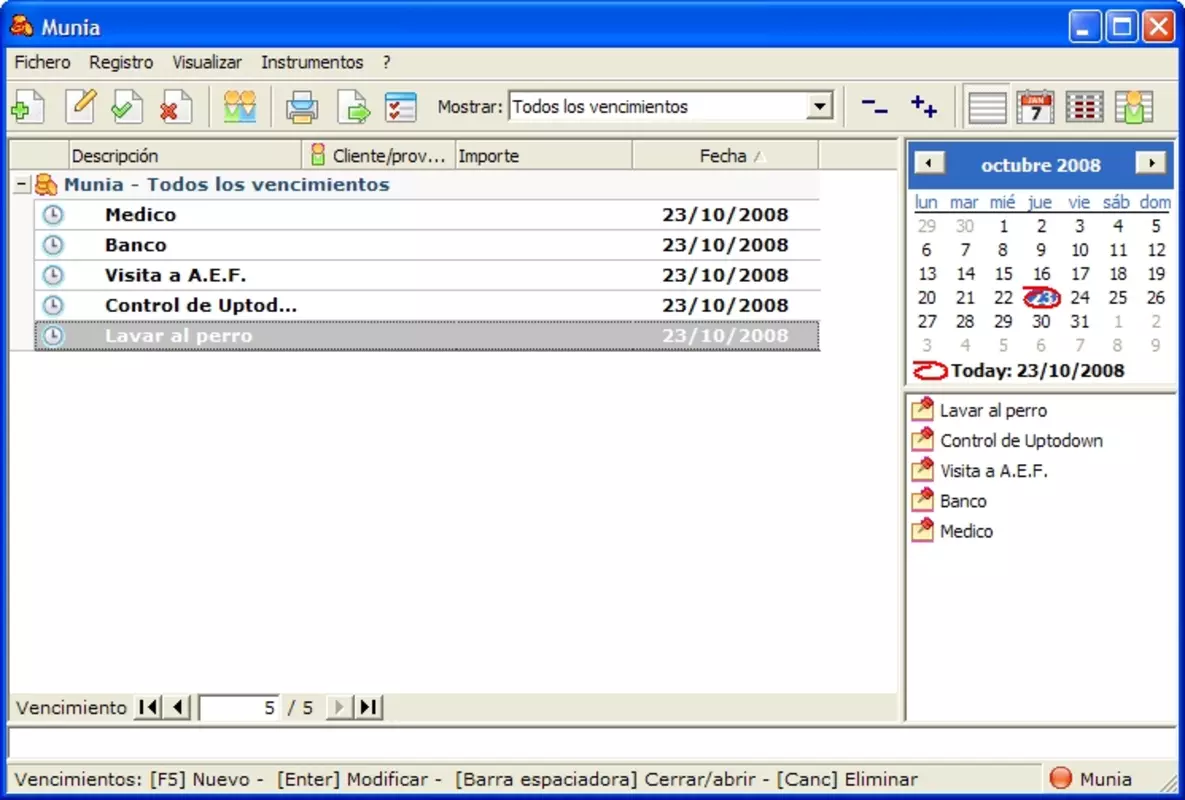Click the Munia coins icon in tree header
Screen dimensions: 1185x800
[46, 184]
